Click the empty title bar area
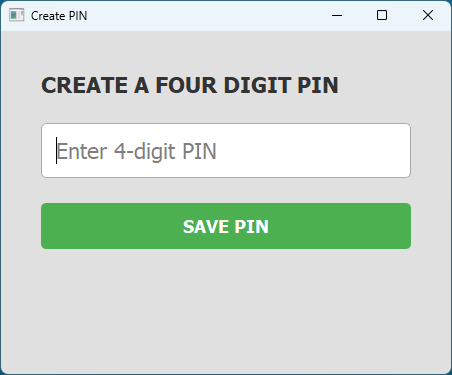The width and height of the screenshot is (452, 375). click(x=207, y=15)
